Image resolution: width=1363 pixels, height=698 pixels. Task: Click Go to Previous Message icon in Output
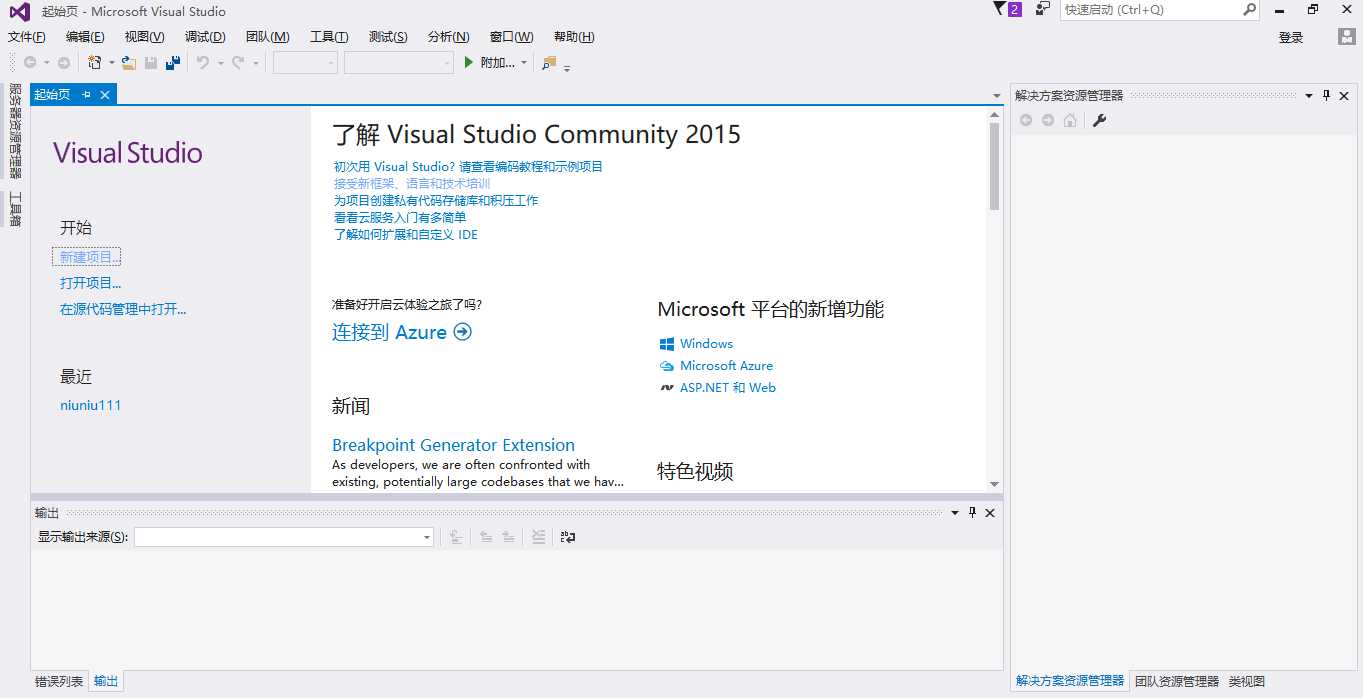tap(486, 537)
